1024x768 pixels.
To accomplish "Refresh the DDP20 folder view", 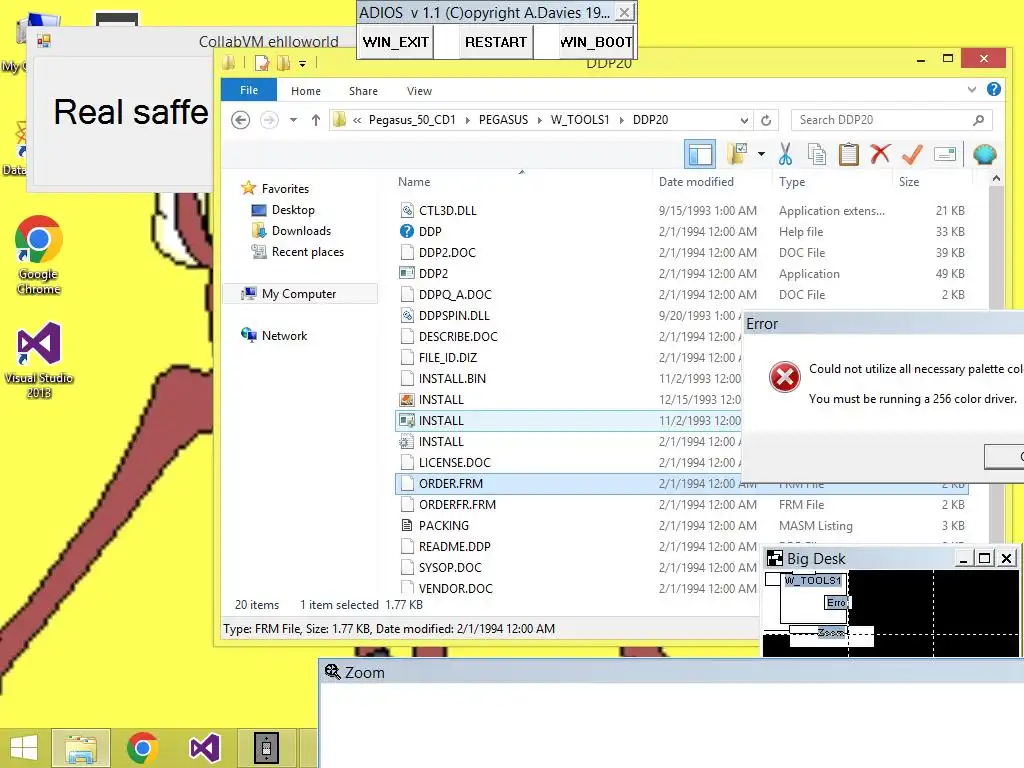I will coord(766,120).
